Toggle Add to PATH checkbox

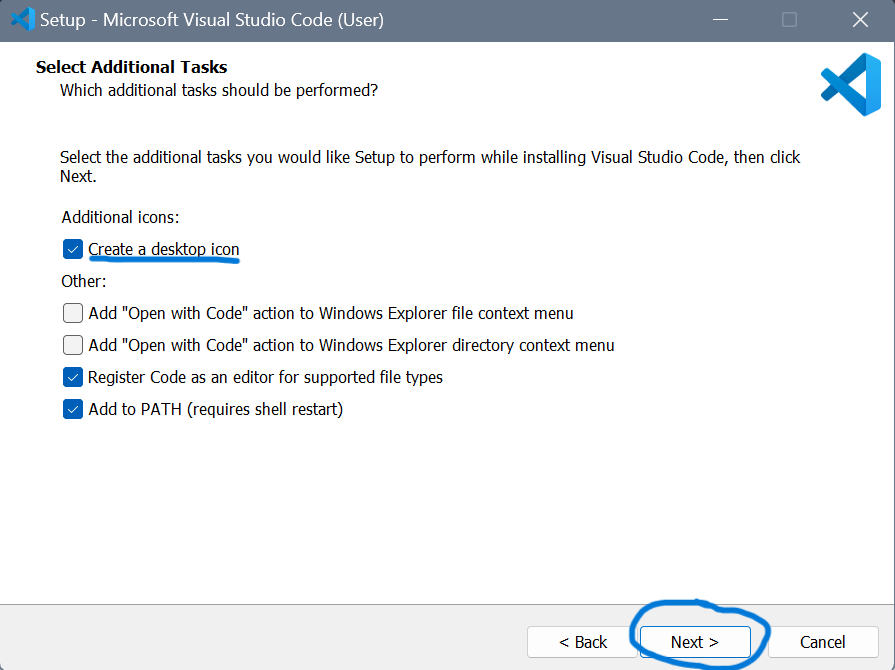click(72, 409)
